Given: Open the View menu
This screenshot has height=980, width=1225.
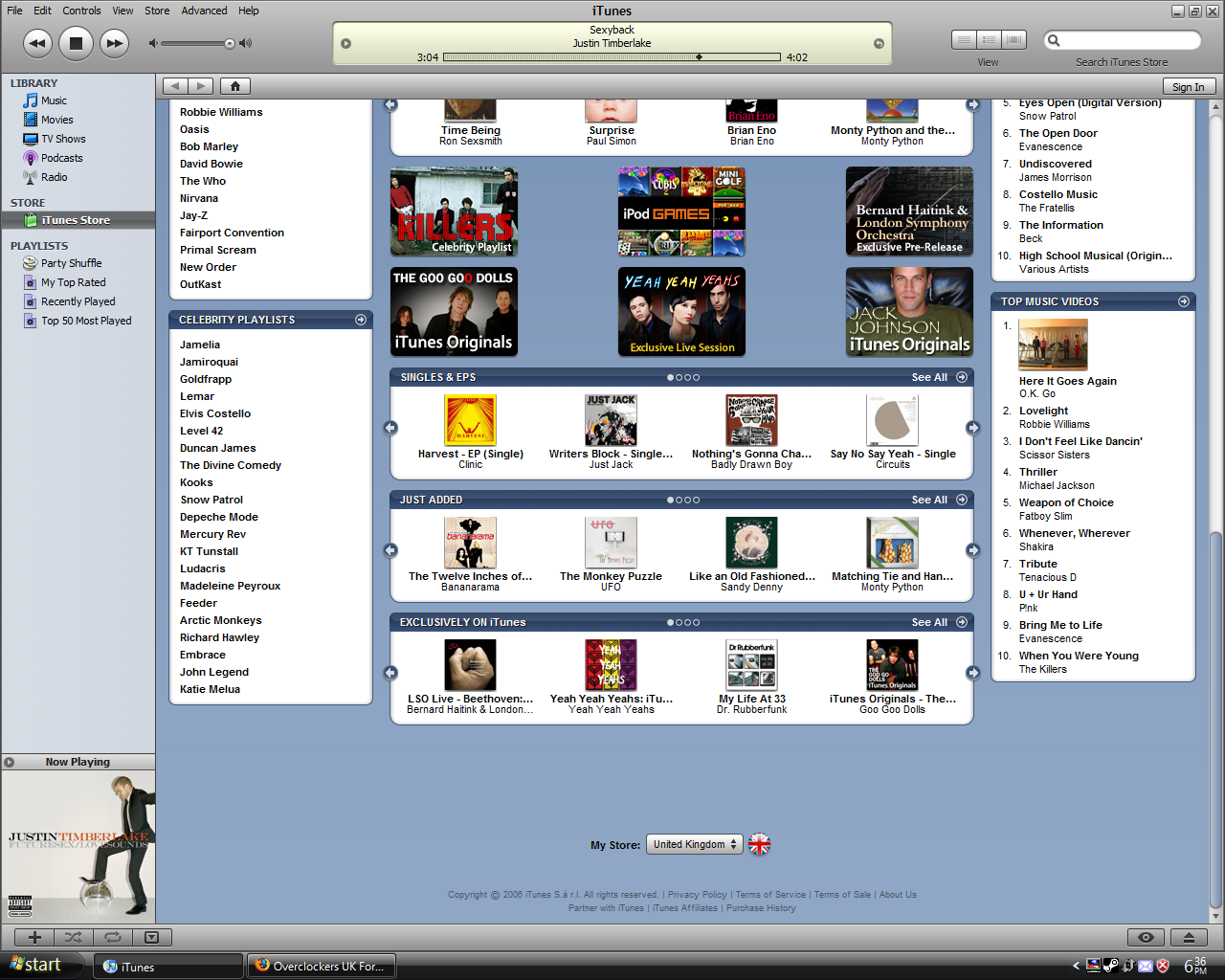Looking at the screenshot, I should pos(122,11).
